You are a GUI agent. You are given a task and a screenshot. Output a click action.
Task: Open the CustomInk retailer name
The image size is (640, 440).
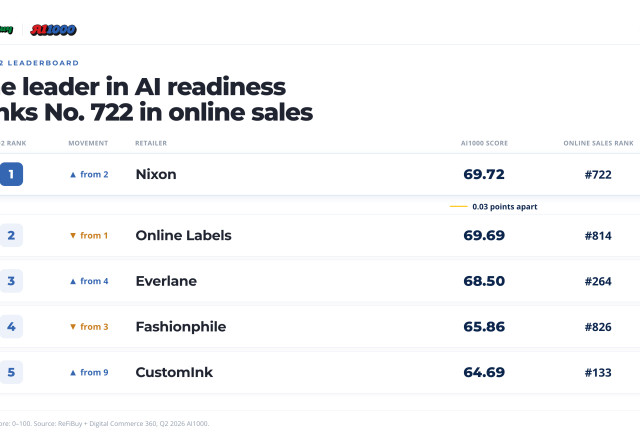pos(174,372)
